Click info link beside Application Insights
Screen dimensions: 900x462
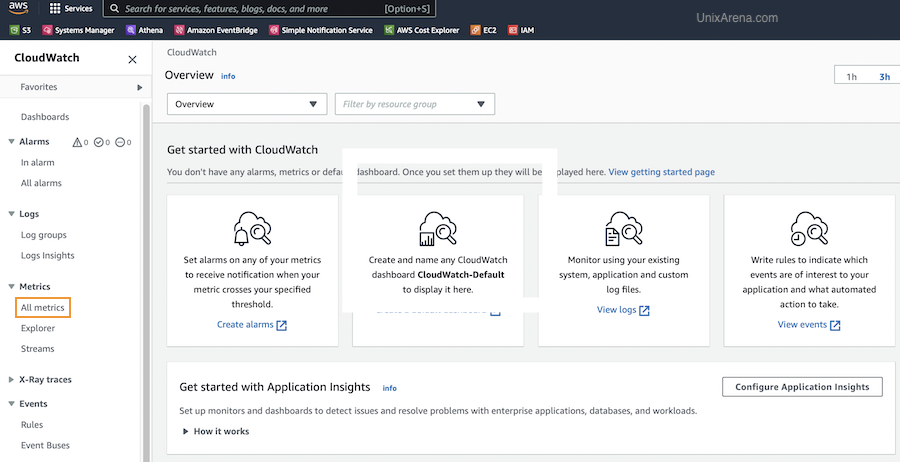390,388
